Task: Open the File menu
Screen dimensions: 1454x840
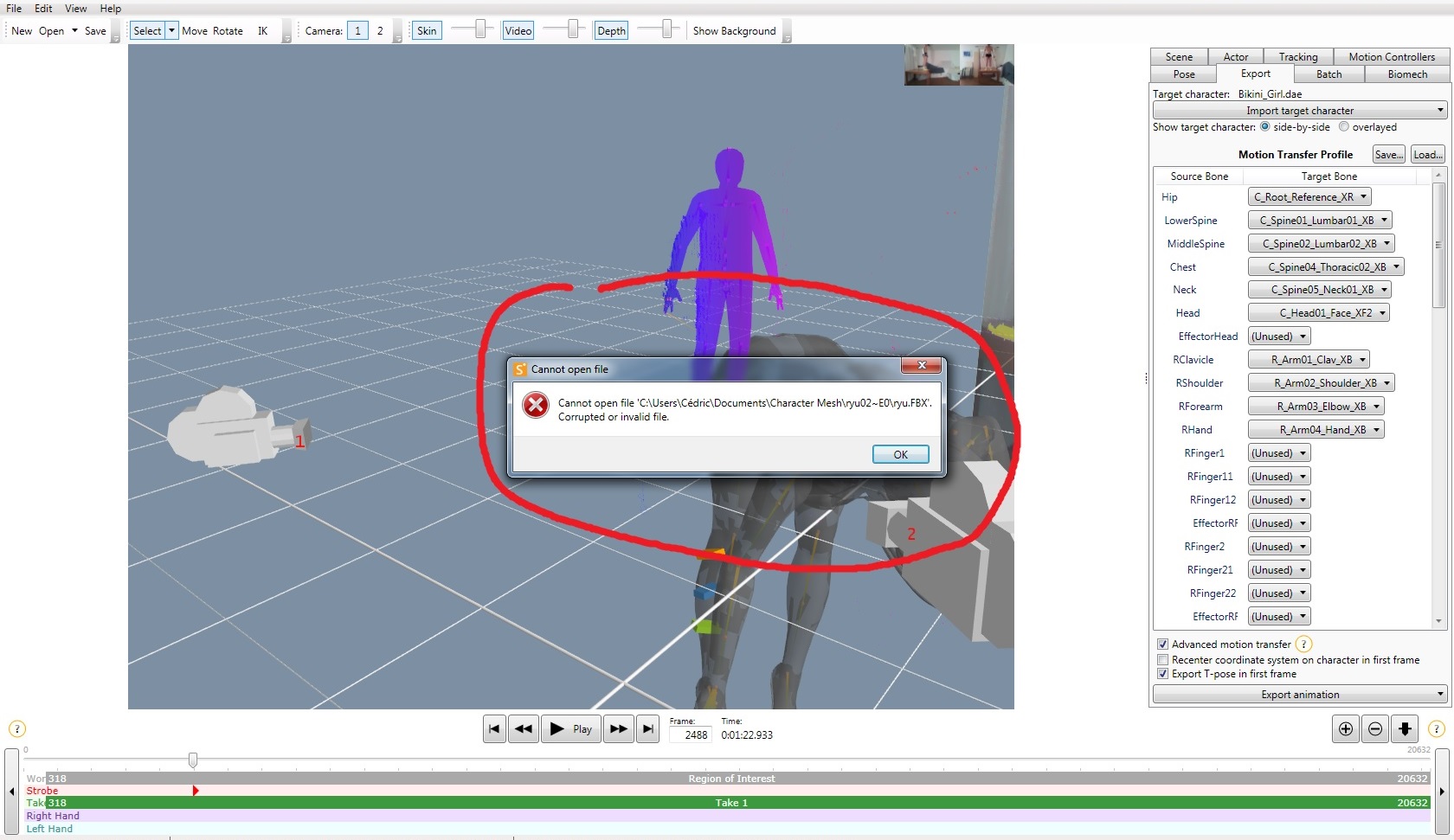Action: click(14, 9)
